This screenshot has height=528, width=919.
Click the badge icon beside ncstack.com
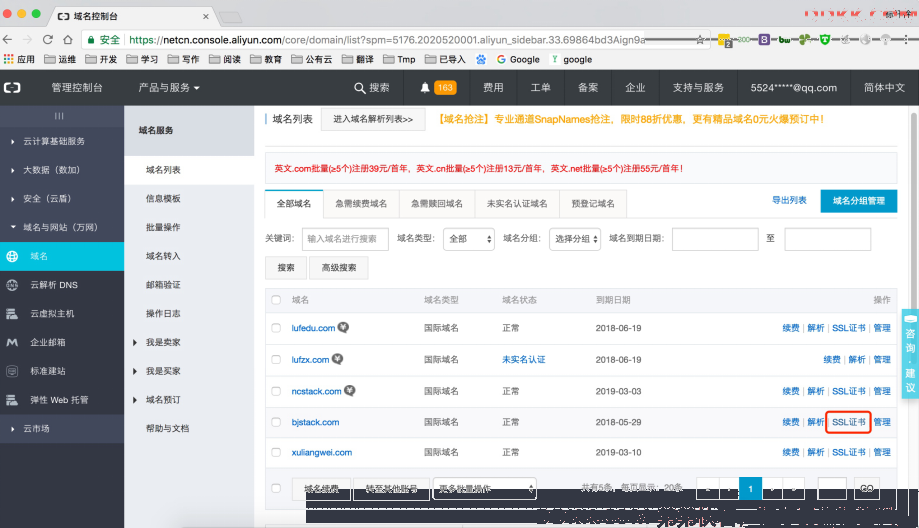349,390
